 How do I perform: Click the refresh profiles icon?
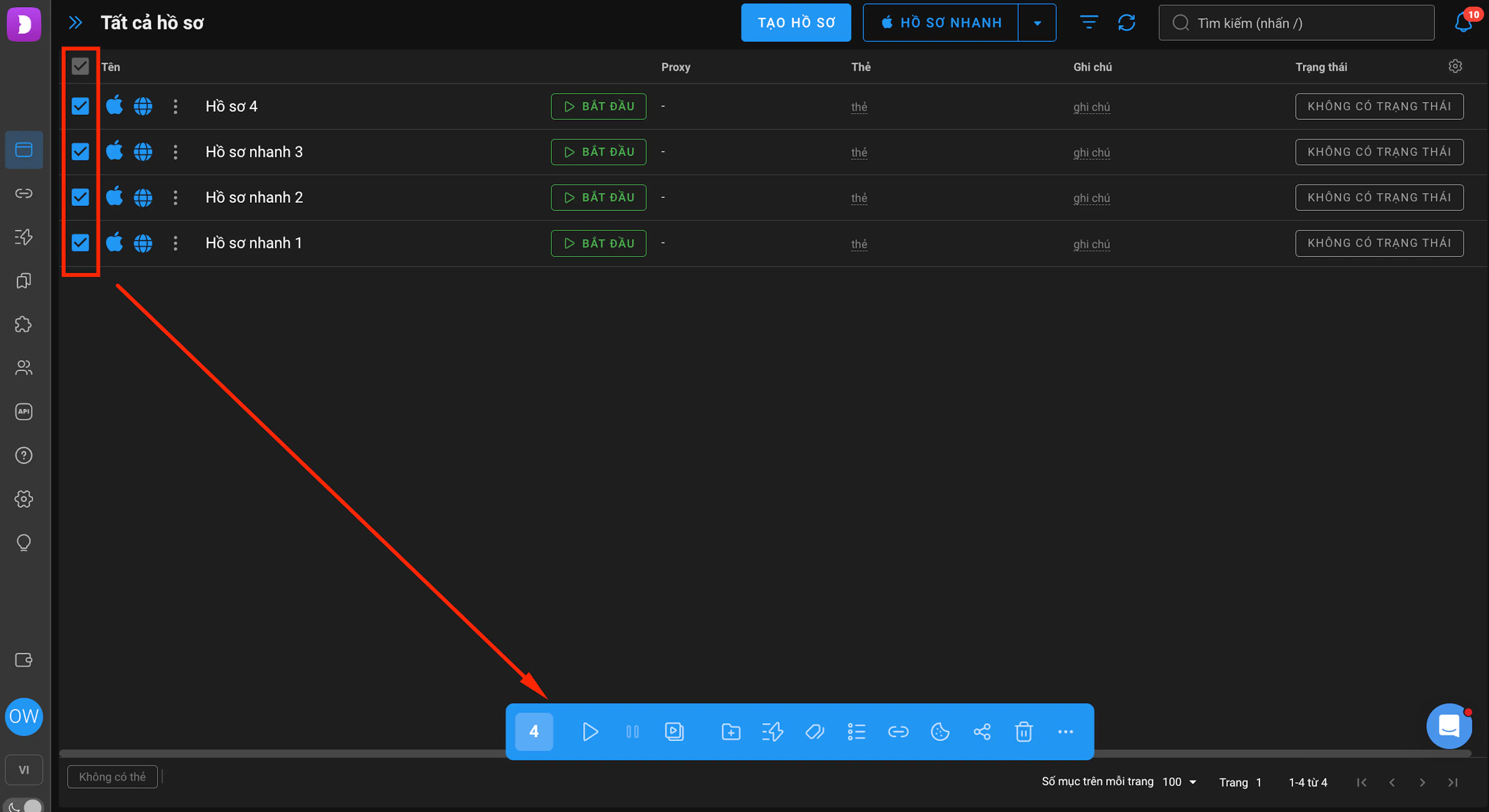[x=1126, y=22]
